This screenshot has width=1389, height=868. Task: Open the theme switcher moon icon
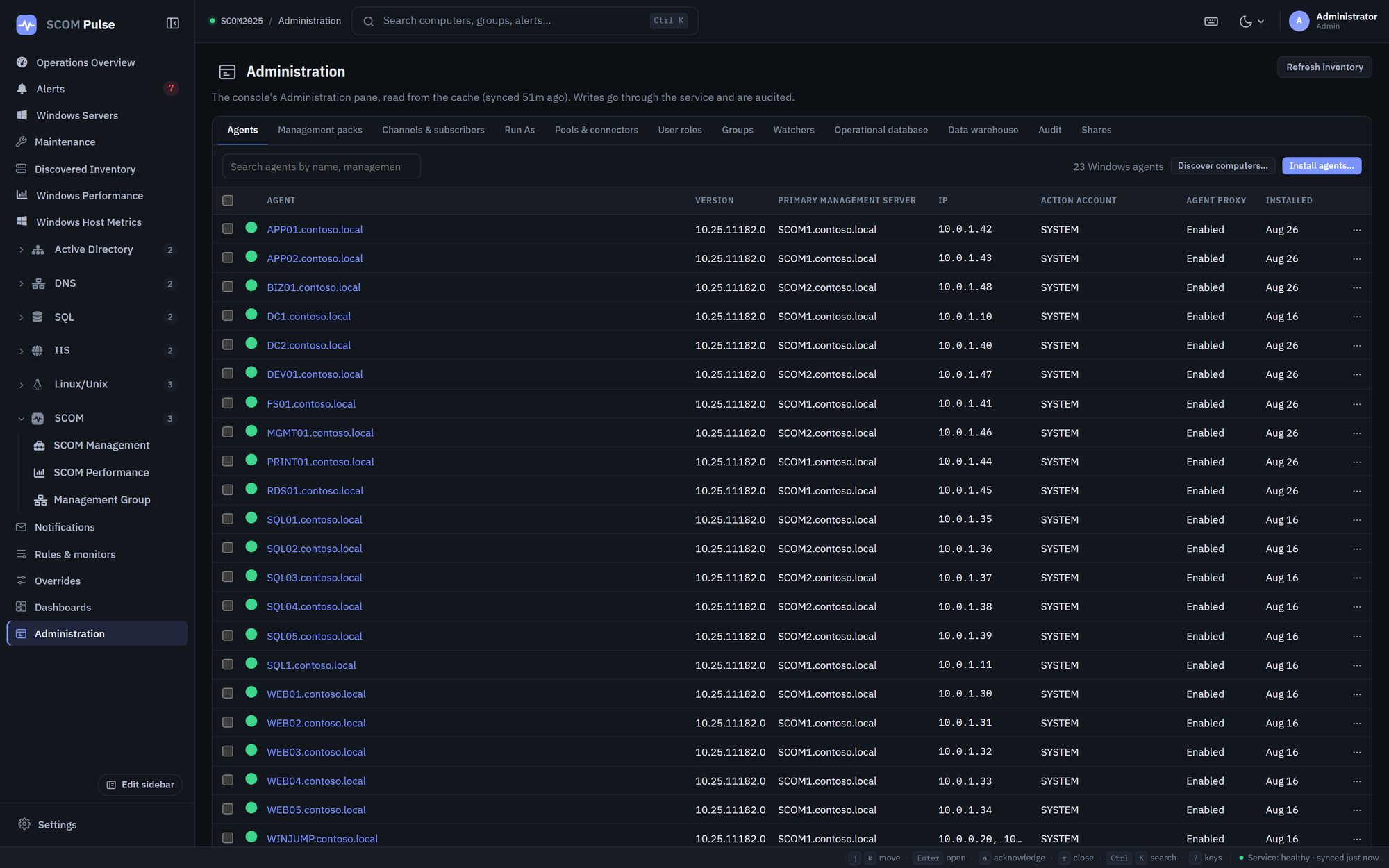(x=1251, y=22)
